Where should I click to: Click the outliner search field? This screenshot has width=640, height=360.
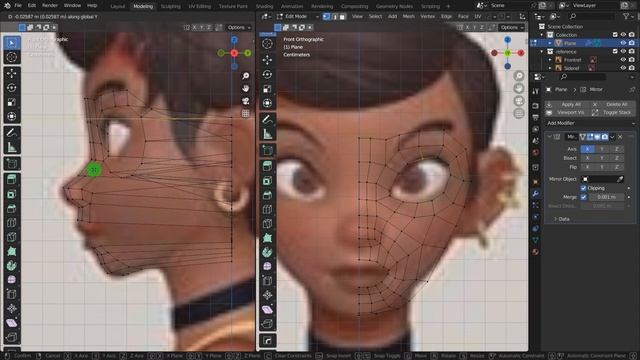pos(591,16)
